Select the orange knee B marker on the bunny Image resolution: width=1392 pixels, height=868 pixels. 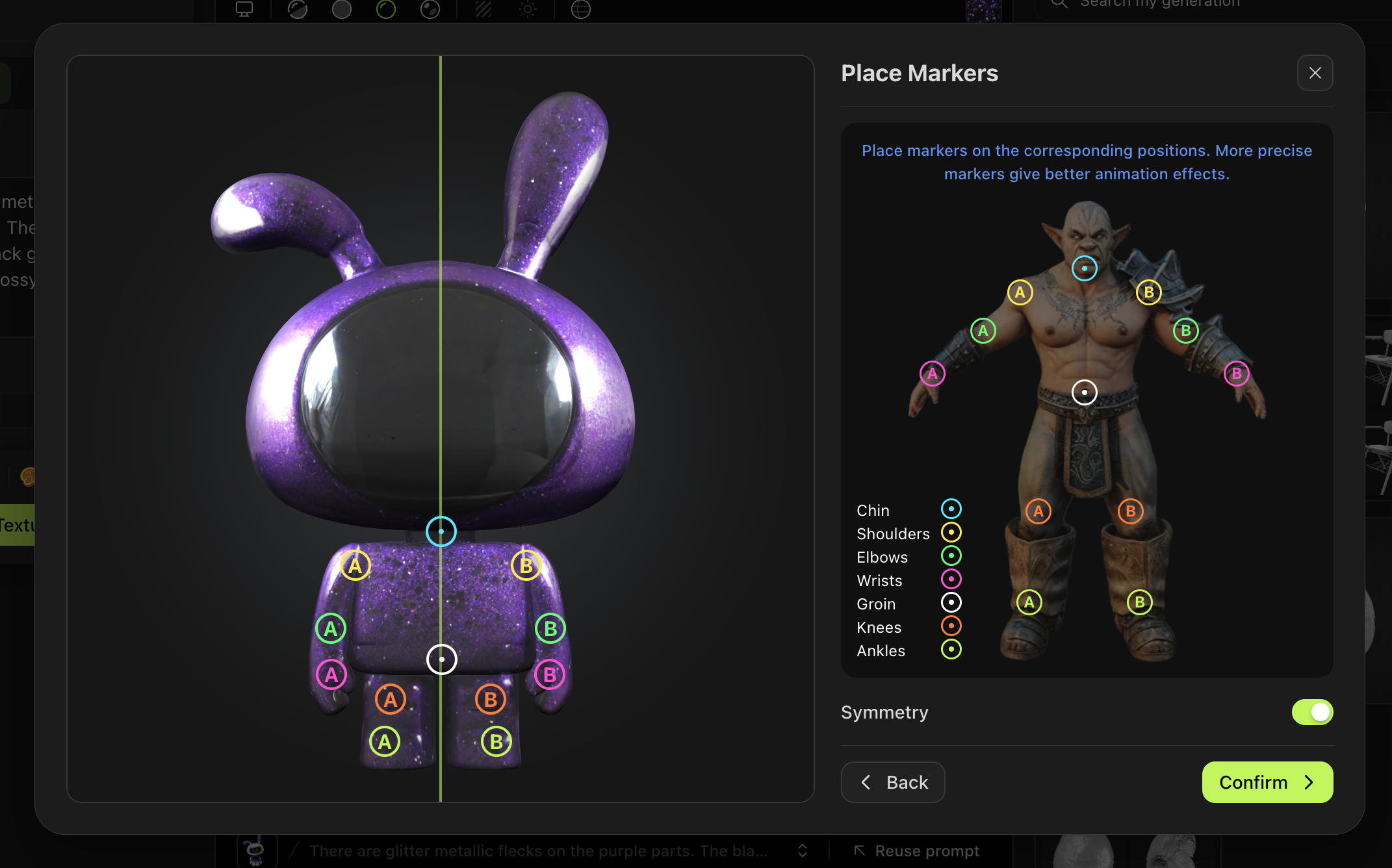pos(491,700)
